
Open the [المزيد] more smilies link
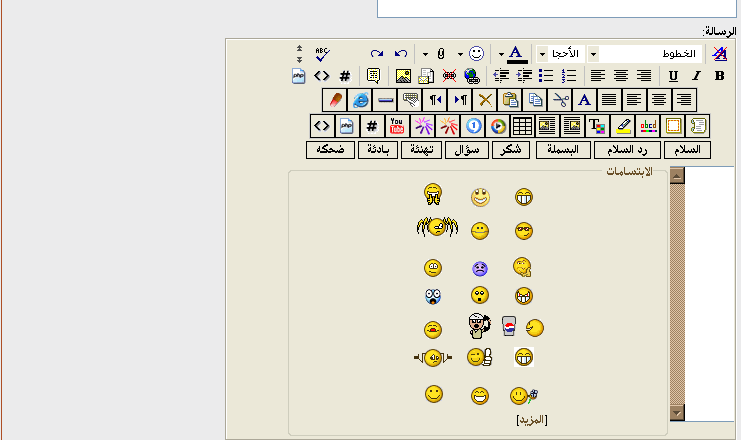pyautogui.click(x=531, y=420)
